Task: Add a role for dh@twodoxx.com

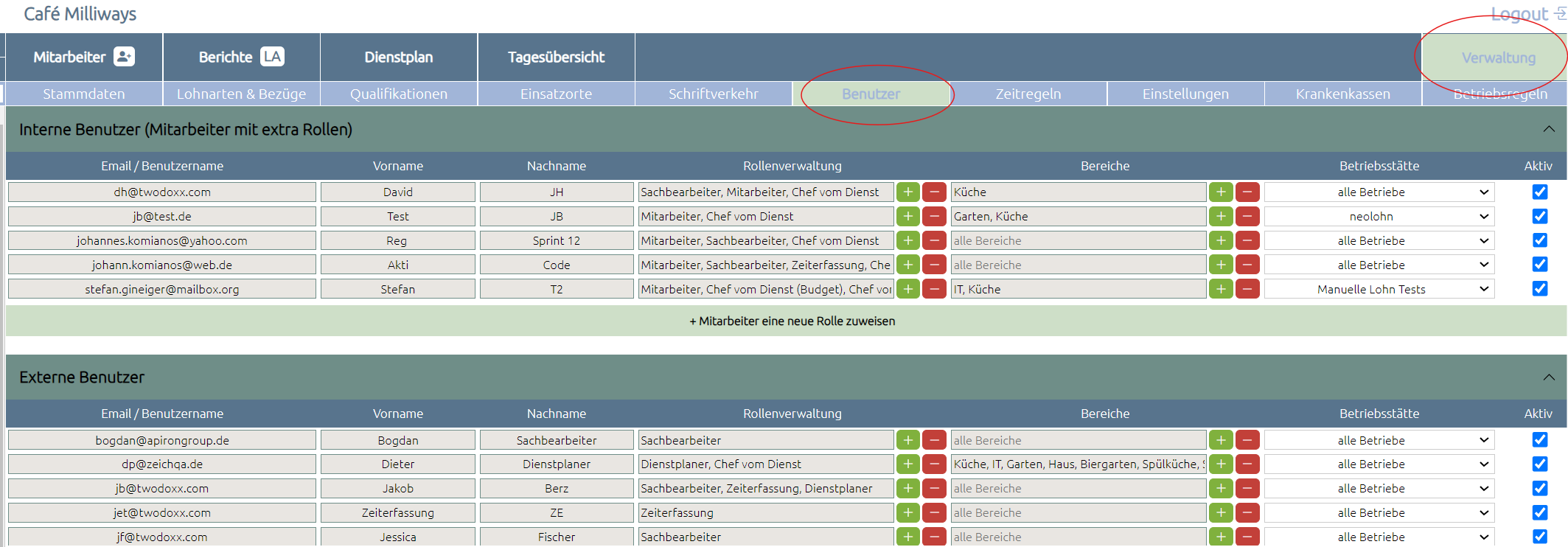Action: [x=908, y=192]
